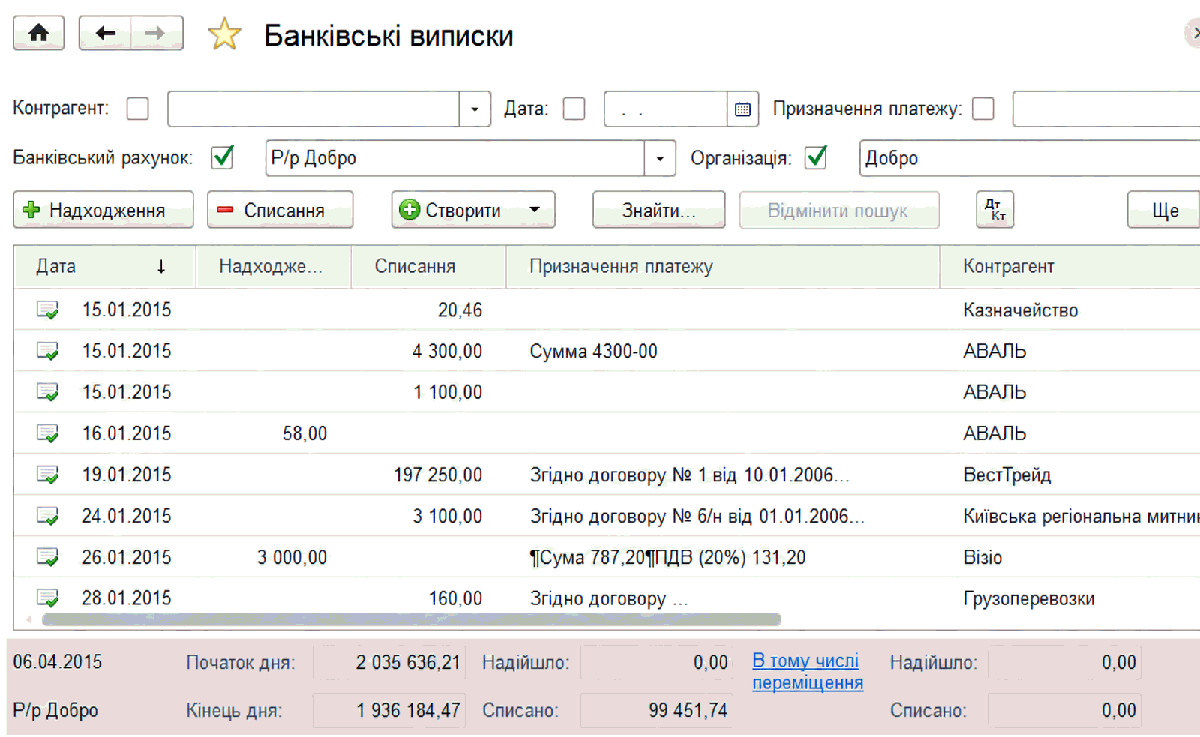1200x737 pixels.
Task: Click the Початок дня value 2 035 636,21
Action: click(391, 662)
